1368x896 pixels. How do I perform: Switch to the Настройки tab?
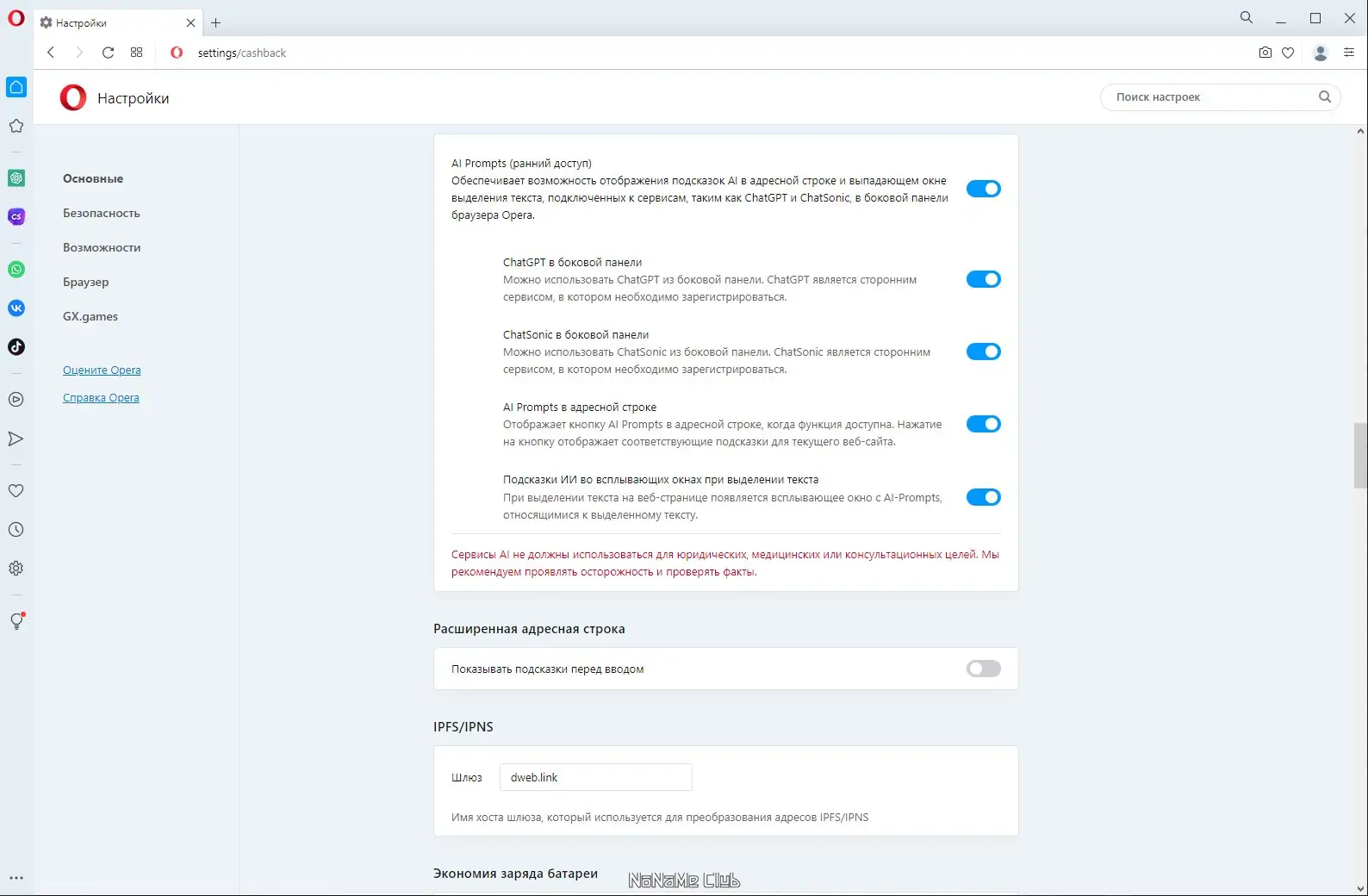[118, 23]
